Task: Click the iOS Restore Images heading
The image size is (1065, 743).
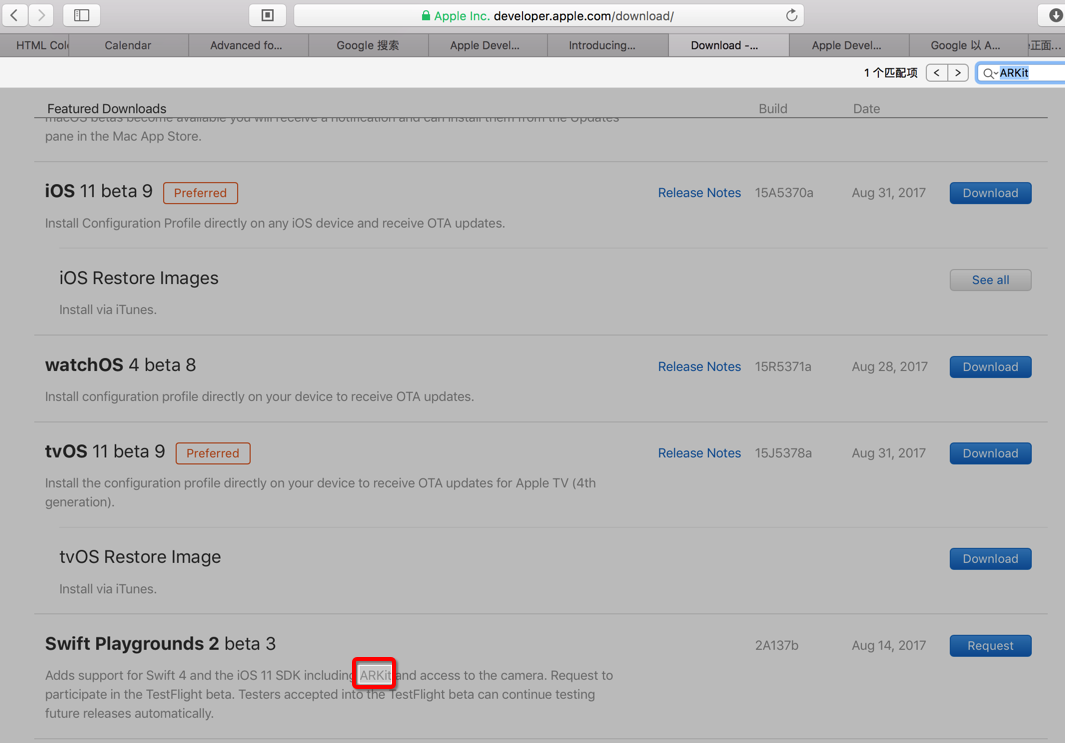Action: (139, 278)
